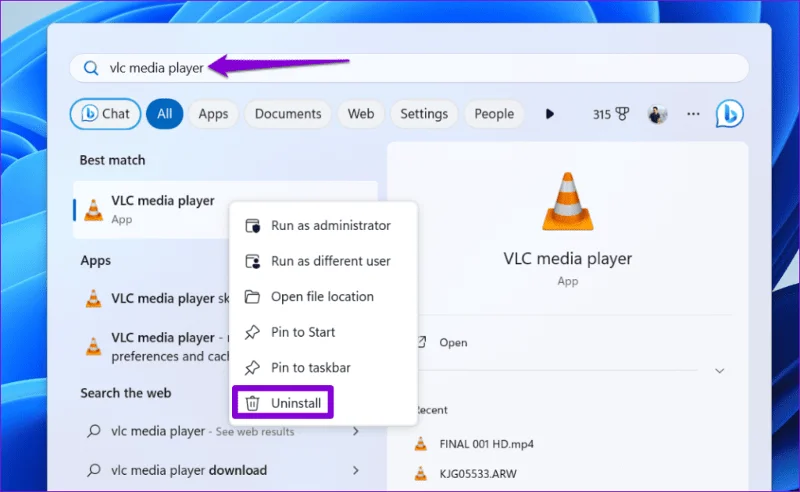The image size is (800, 492).
Task: Click the cone icon of reset preferences result
Action: 93,347
